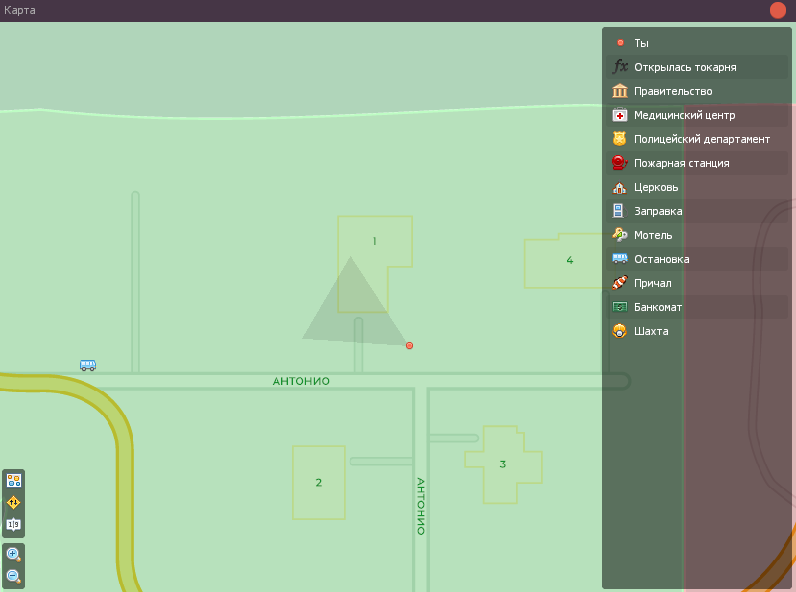The height and width of the screenshot is (592, 796).
Task: Close the Карта window
Action: pos(777,10)
